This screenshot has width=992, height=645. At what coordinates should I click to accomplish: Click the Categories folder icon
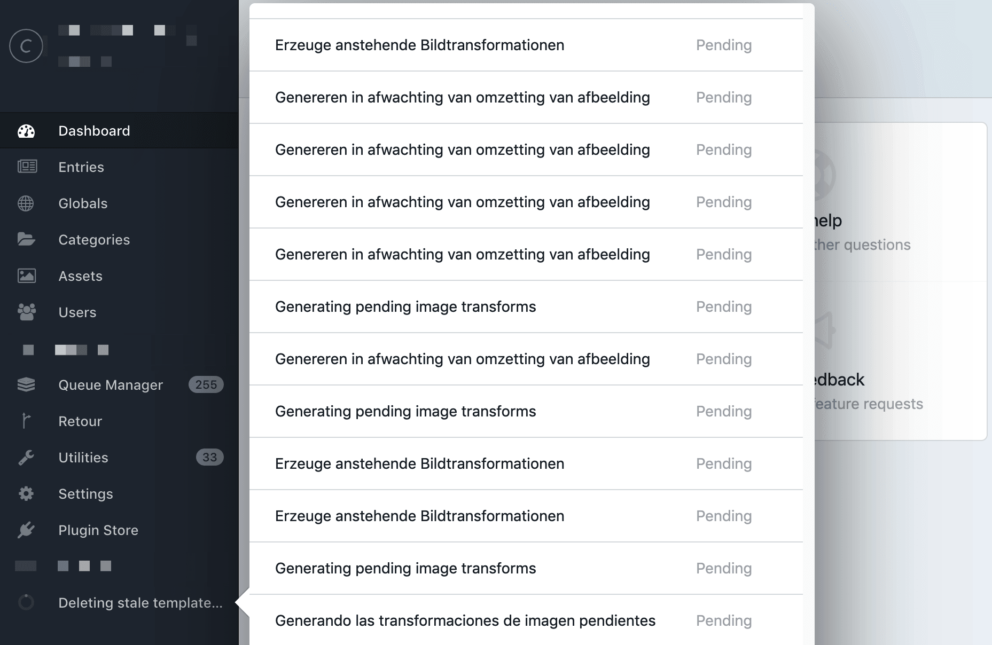(x=27, y=240)
